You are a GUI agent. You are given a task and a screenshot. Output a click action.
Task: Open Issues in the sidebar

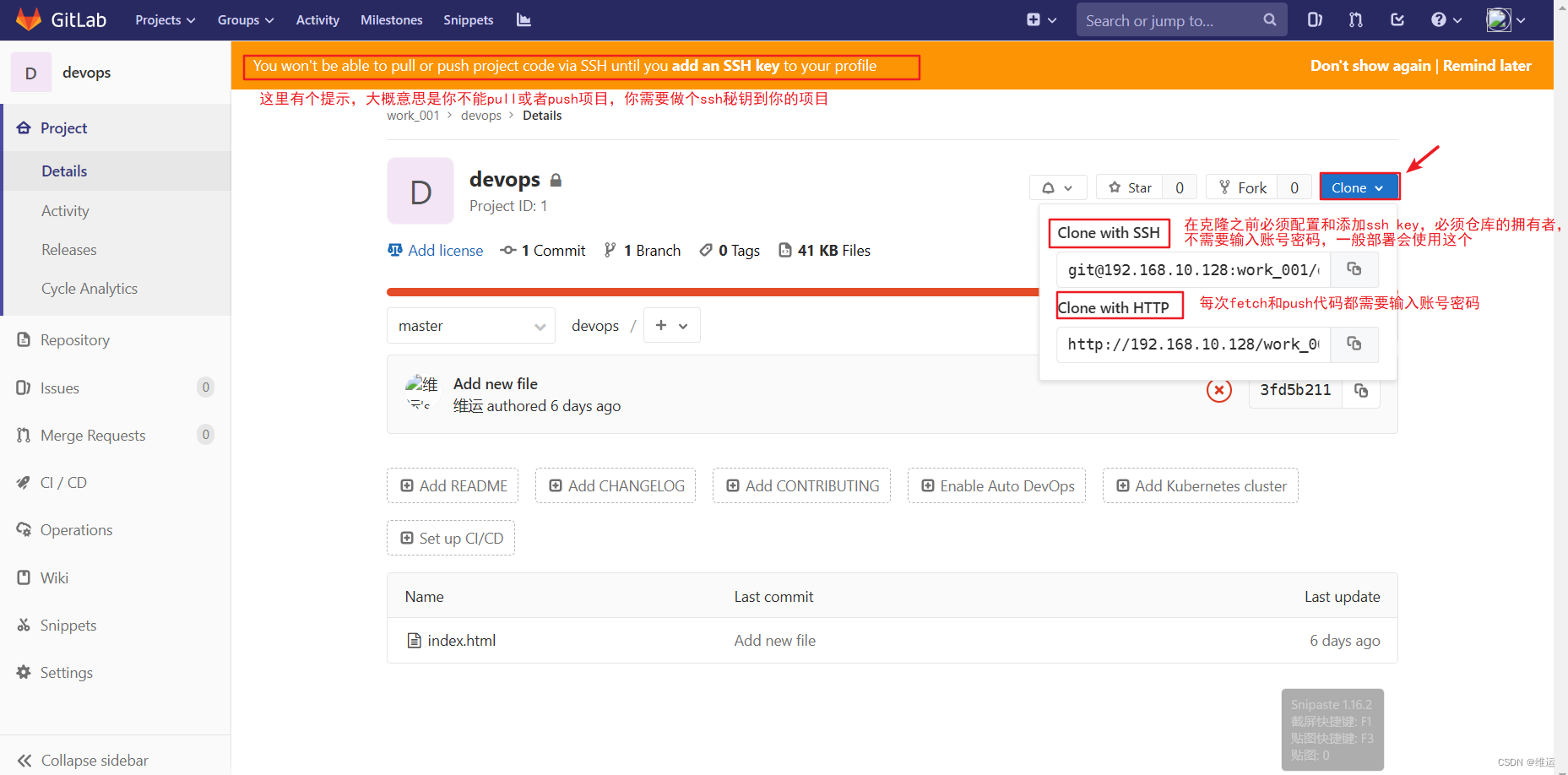(x=60, y=387)
